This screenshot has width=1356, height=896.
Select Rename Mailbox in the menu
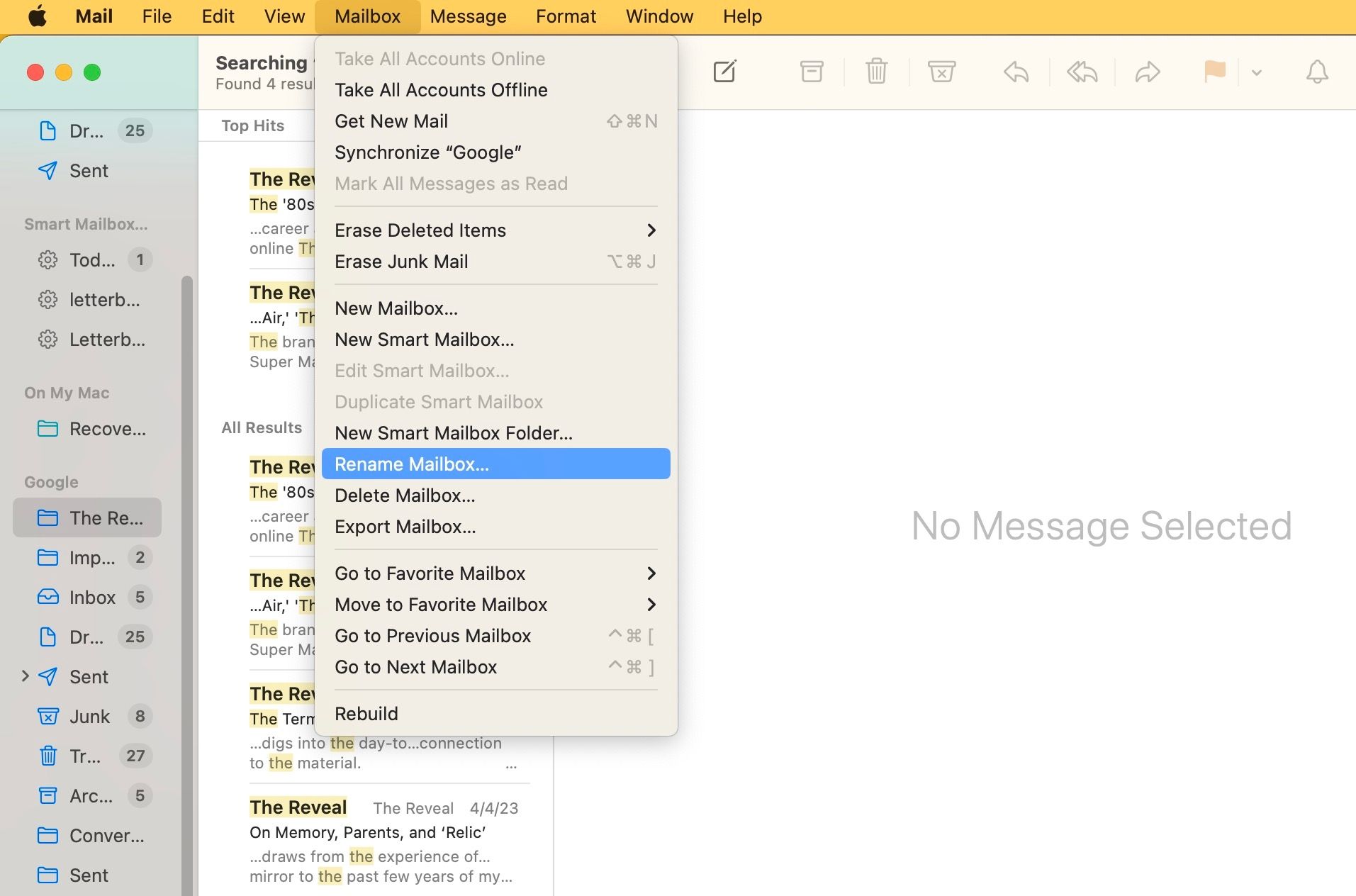coord(413,464)
